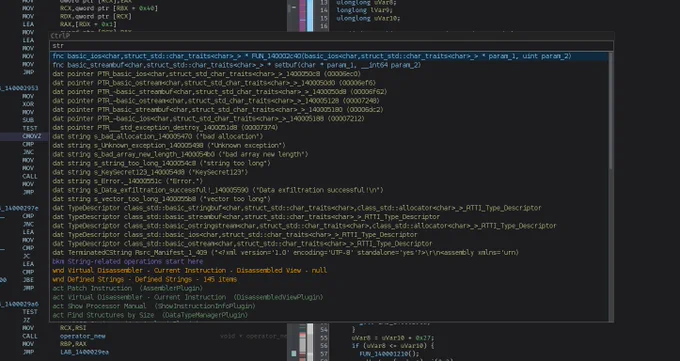Viewport: 680px width, 361px height.
Task: Click FUN_140001210() call in decompiler
Action: point(389,354)
